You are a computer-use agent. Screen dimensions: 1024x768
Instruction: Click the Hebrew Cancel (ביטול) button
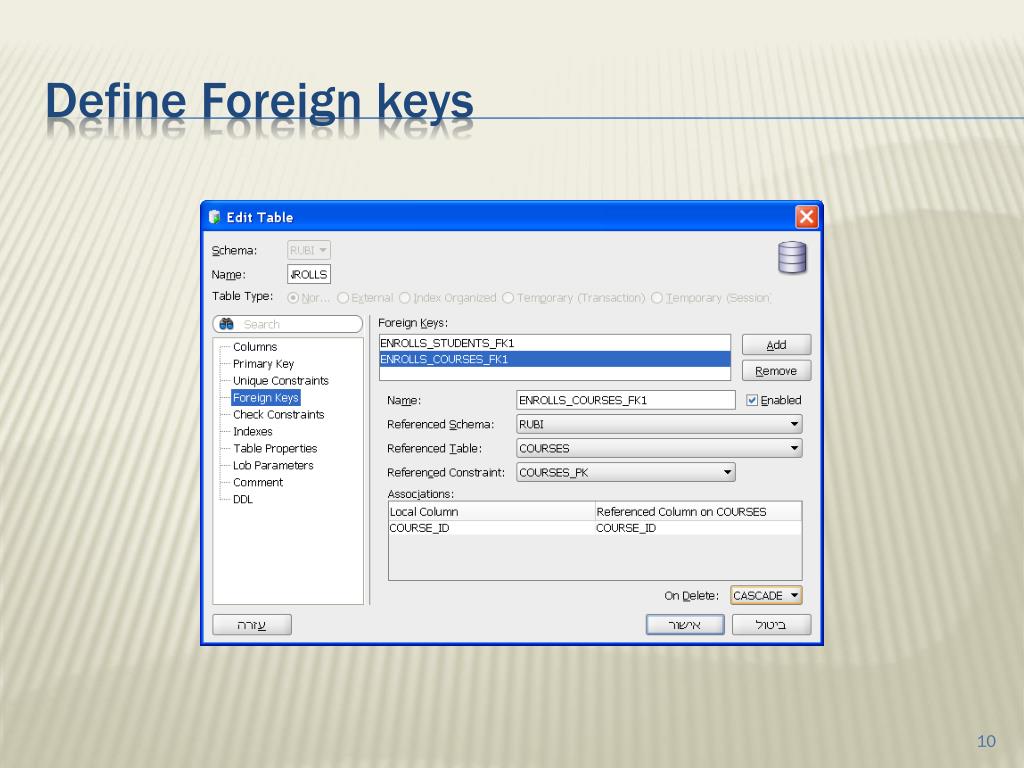coord(771,625)
